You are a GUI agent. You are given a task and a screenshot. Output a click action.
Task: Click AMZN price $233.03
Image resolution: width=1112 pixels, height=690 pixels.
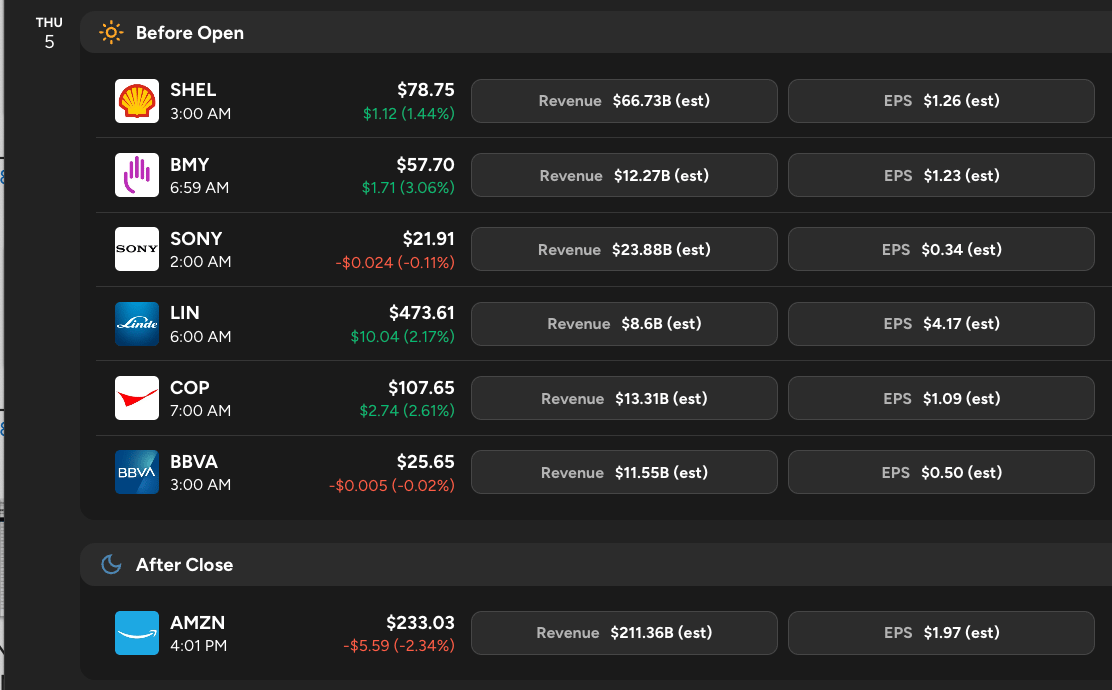tap(421, 623)
